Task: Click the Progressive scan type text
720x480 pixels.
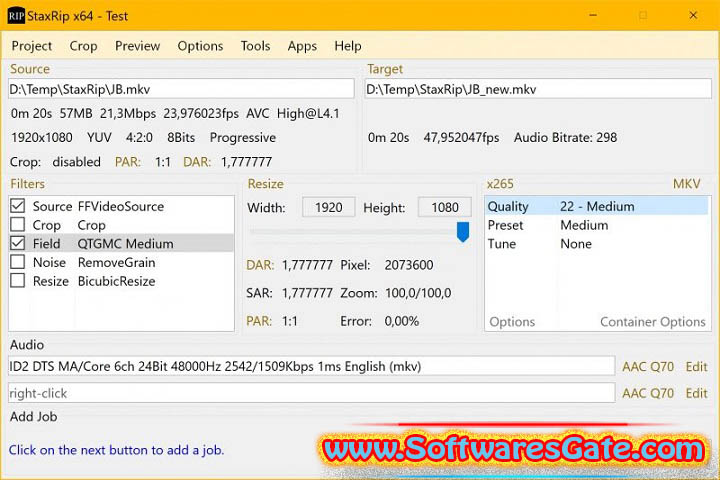Action: click(243, 137)
